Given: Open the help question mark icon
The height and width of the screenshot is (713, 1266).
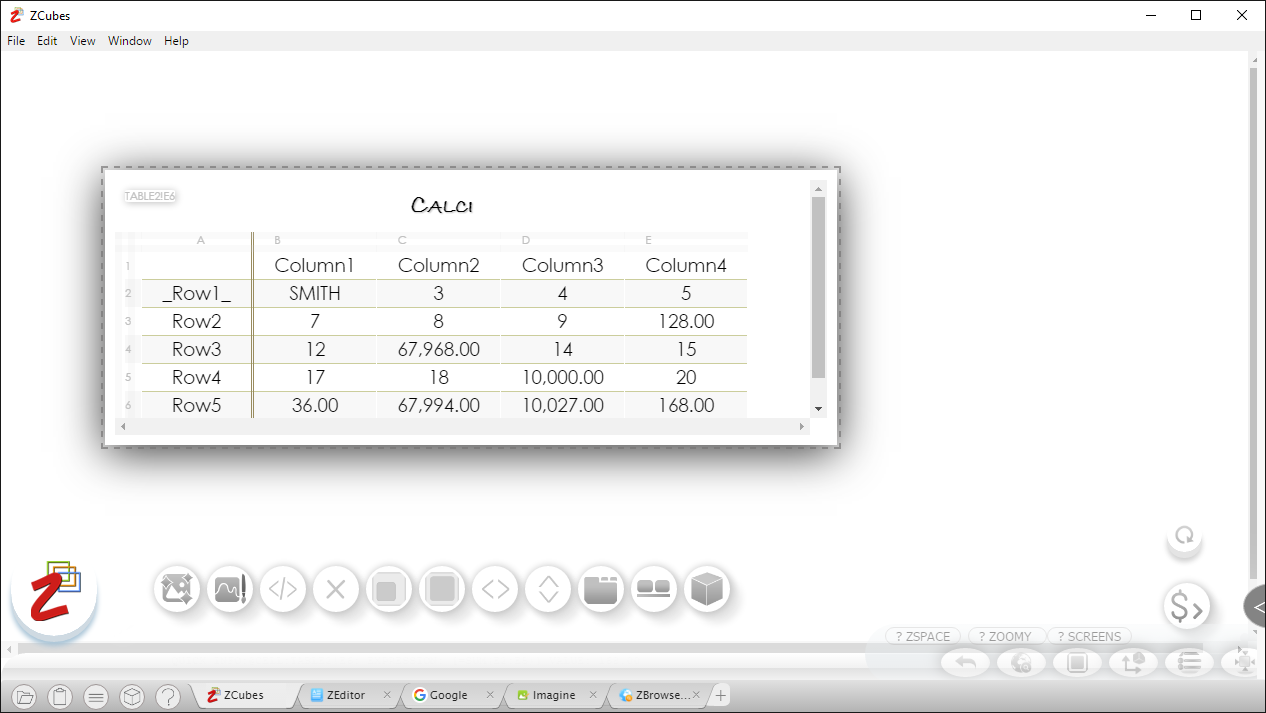Looking at the screenshot, I should (x=168, y=696).
